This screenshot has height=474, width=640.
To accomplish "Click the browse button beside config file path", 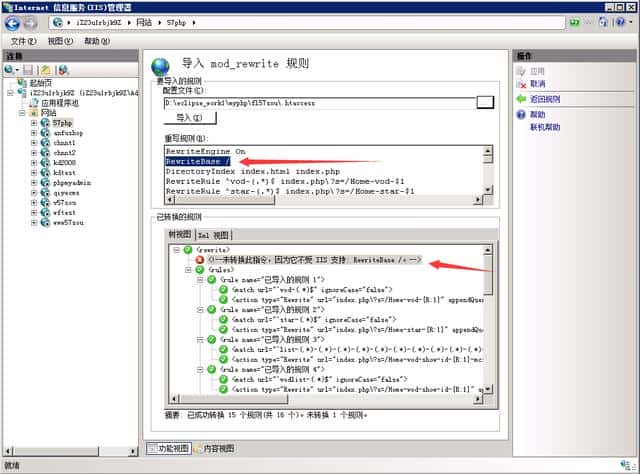I will pyautogui.click(x=485, y=102).
